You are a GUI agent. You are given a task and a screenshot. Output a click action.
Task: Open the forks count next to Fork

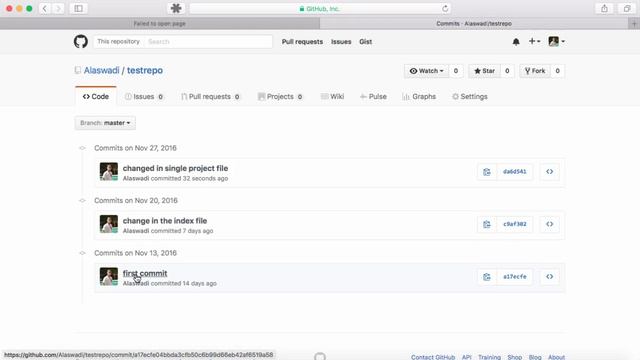(x=558, y=71)
